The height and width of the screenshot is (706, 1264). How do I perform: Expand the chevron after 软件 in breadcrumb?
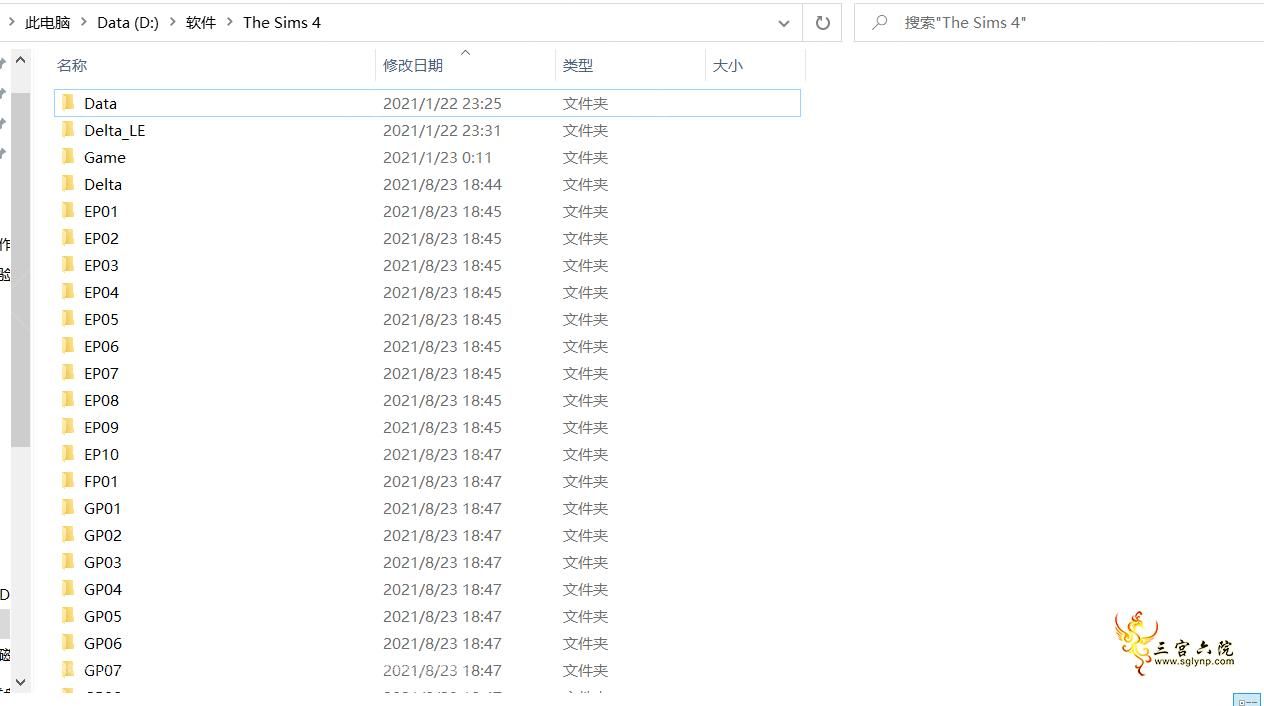(x=229, y=22)
